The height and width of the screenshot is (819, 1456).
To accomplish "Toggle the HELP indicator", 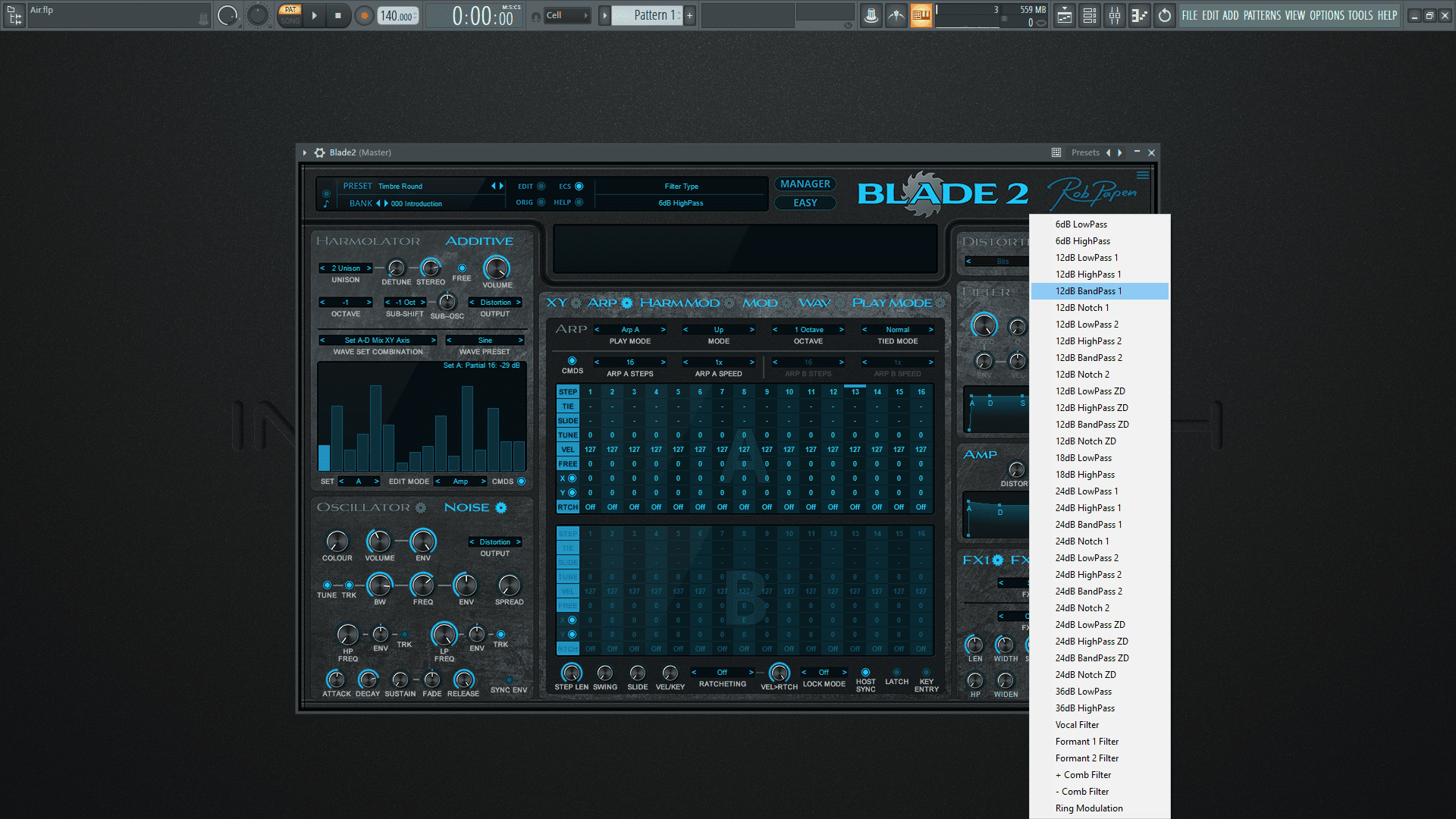I will (x=579, y=202).
